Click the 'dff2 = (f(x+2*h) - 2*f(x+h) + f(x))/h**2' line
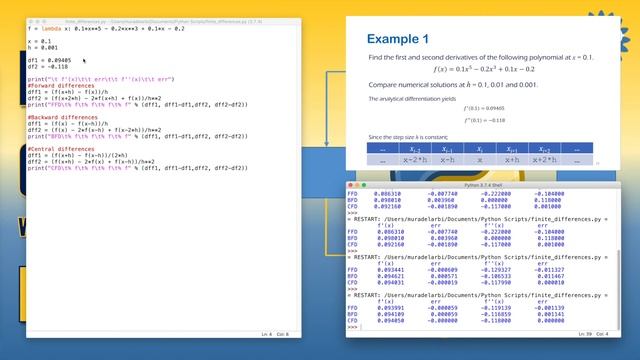Image resolution: width=640 pixels, height=360 pixels. [94, 98]
